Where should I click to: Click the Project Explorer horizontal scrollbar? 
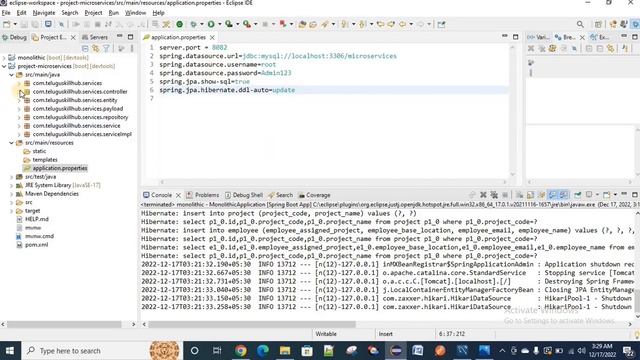coord(64,324)
